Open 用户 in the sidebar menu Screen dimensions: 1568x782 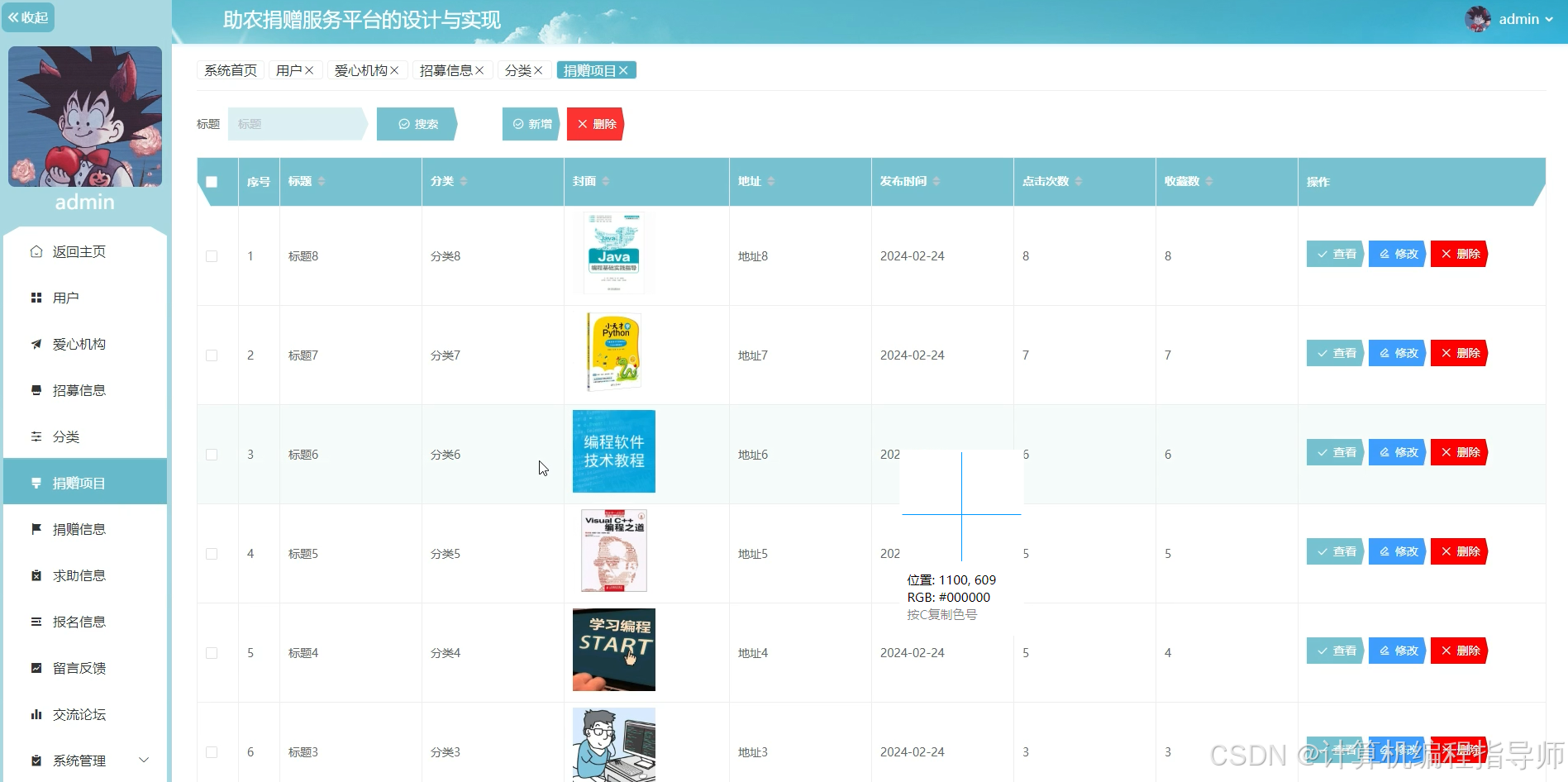[x=85, y=298]
